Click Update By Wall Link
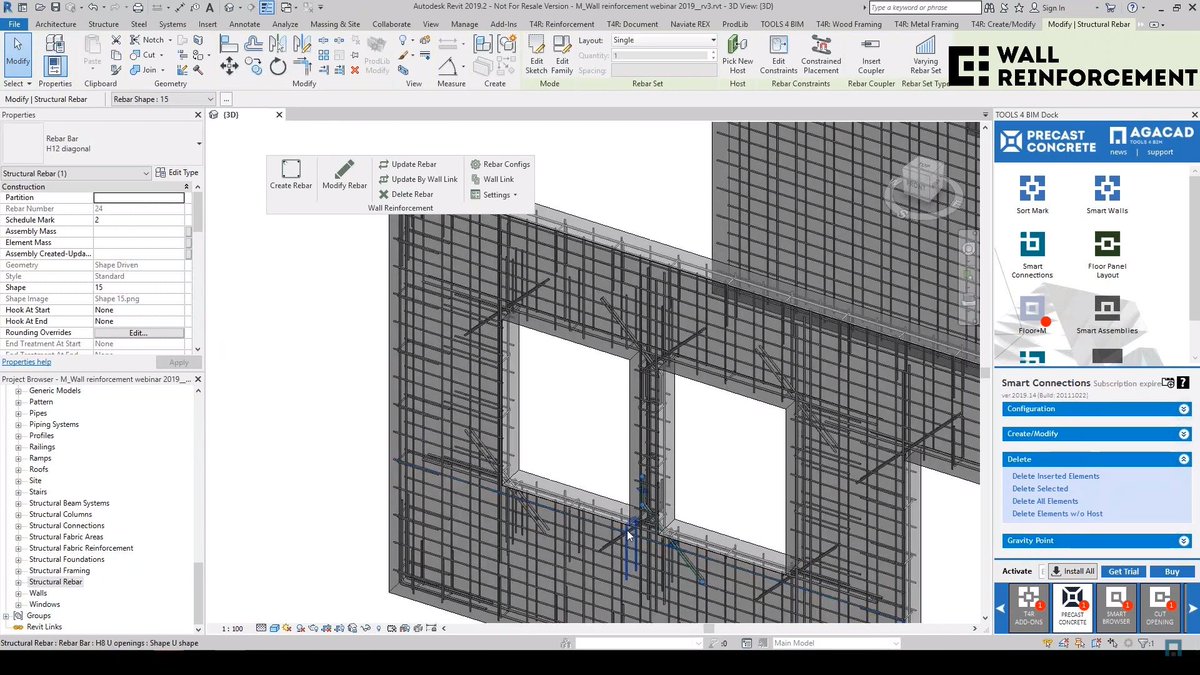Viewport: 1200px width, 675px height. 418,179
